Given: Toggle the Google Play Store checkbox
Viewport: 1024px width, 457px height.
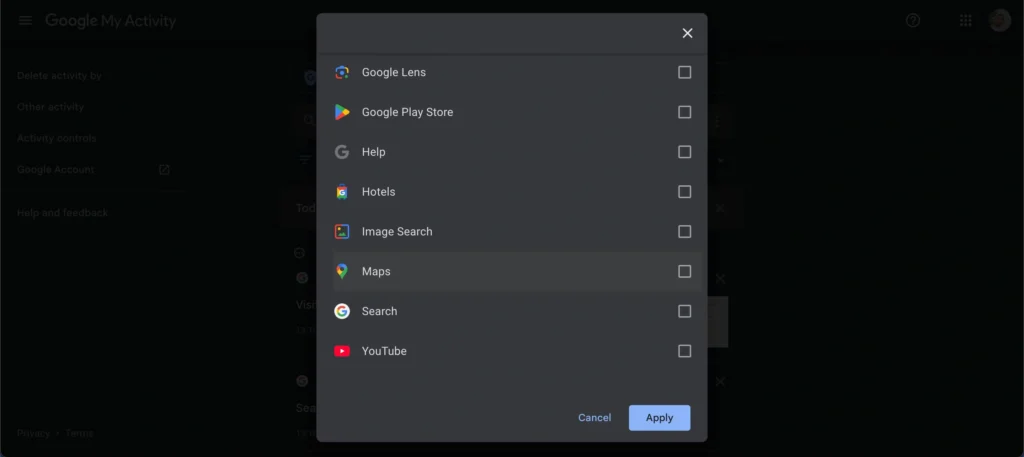Looking at the screenshot, I should 684,112.
